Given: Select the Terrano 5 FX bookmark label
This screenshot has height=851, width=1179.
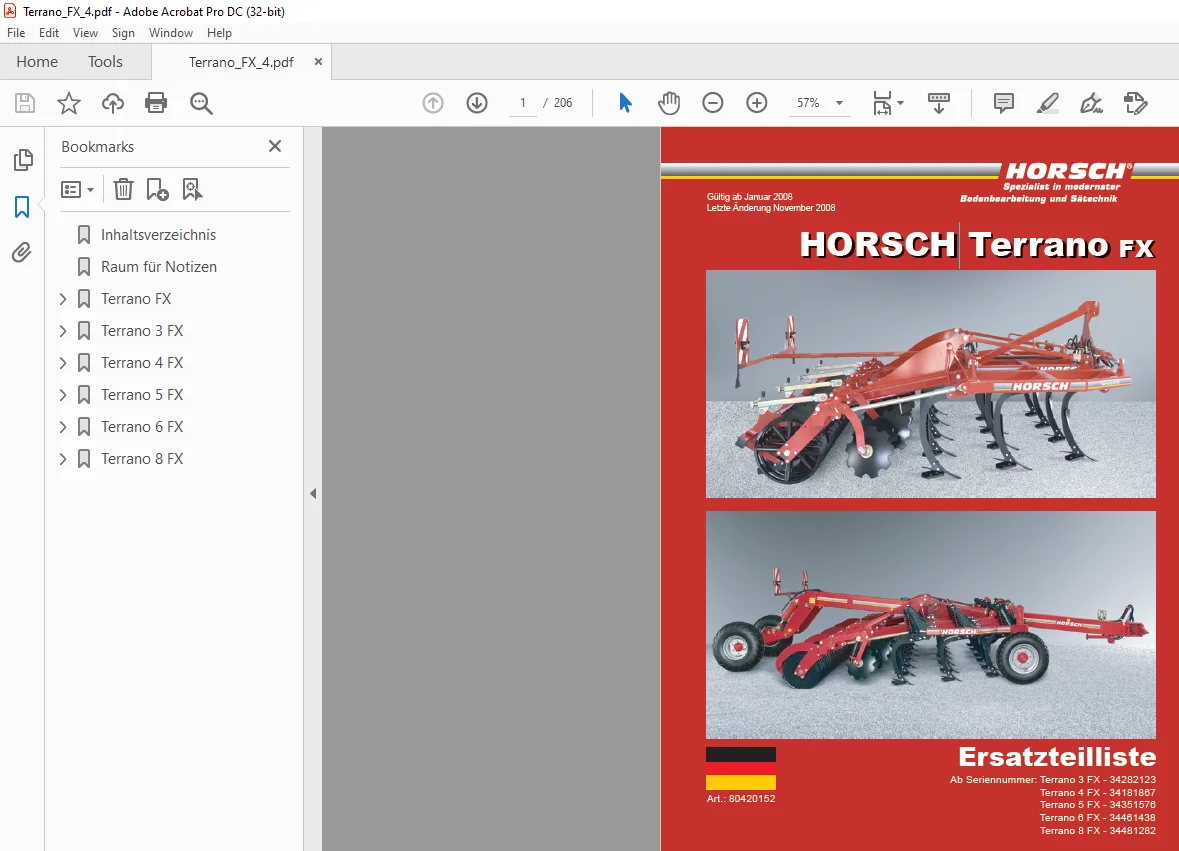Looking at the screenshot, I should (142, 395).
